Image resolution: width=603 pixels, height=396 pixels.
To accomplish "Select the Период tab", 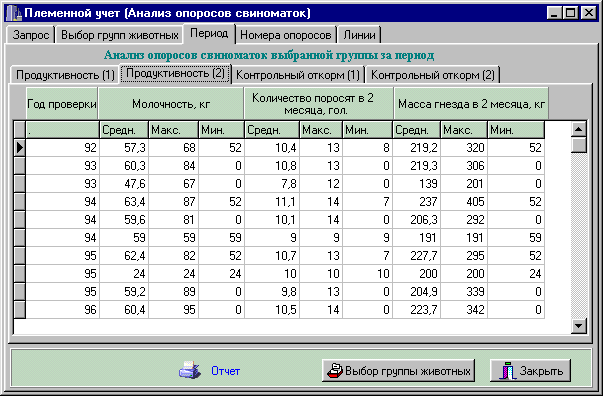I will (209, 33).
